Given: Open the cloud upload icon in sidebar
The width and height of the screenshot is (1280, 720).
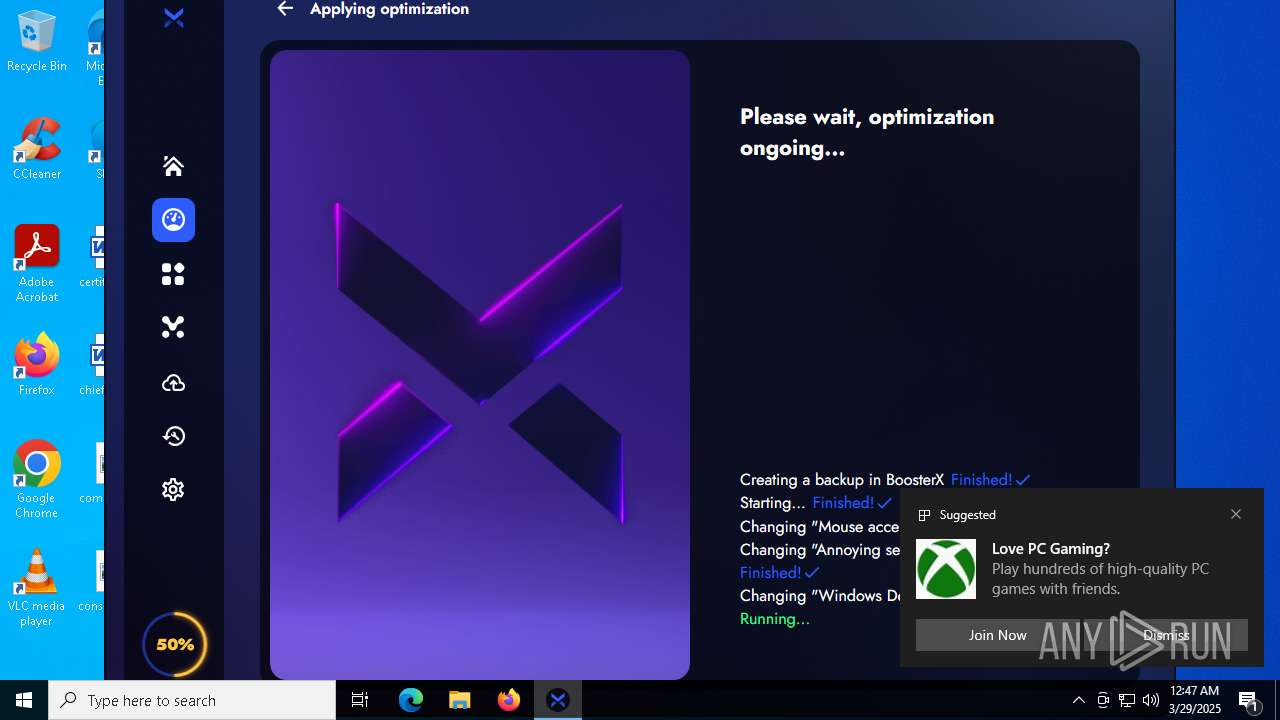Looking at the screenshot, I should tap(173, 383).
